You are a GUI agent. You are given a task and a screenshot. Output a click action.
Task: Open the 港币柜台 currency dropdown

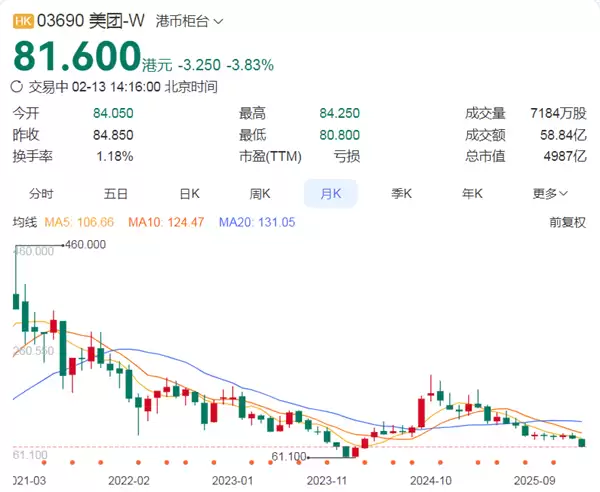[x=190, y=20]
